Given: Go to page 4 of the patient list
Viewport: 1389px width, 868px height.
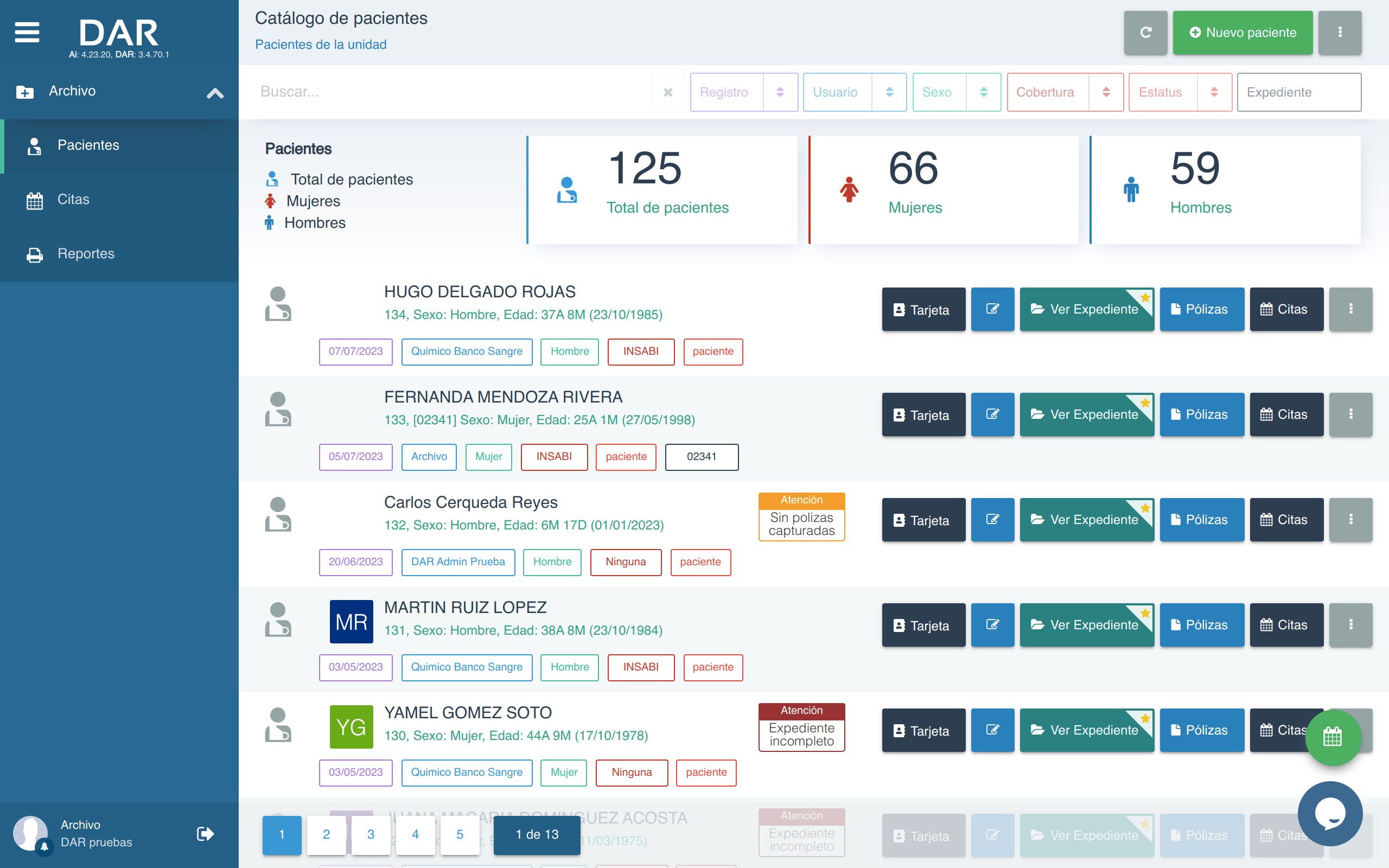Looking at the screenshot, I should pyautogui.click(x=415, y=834).
